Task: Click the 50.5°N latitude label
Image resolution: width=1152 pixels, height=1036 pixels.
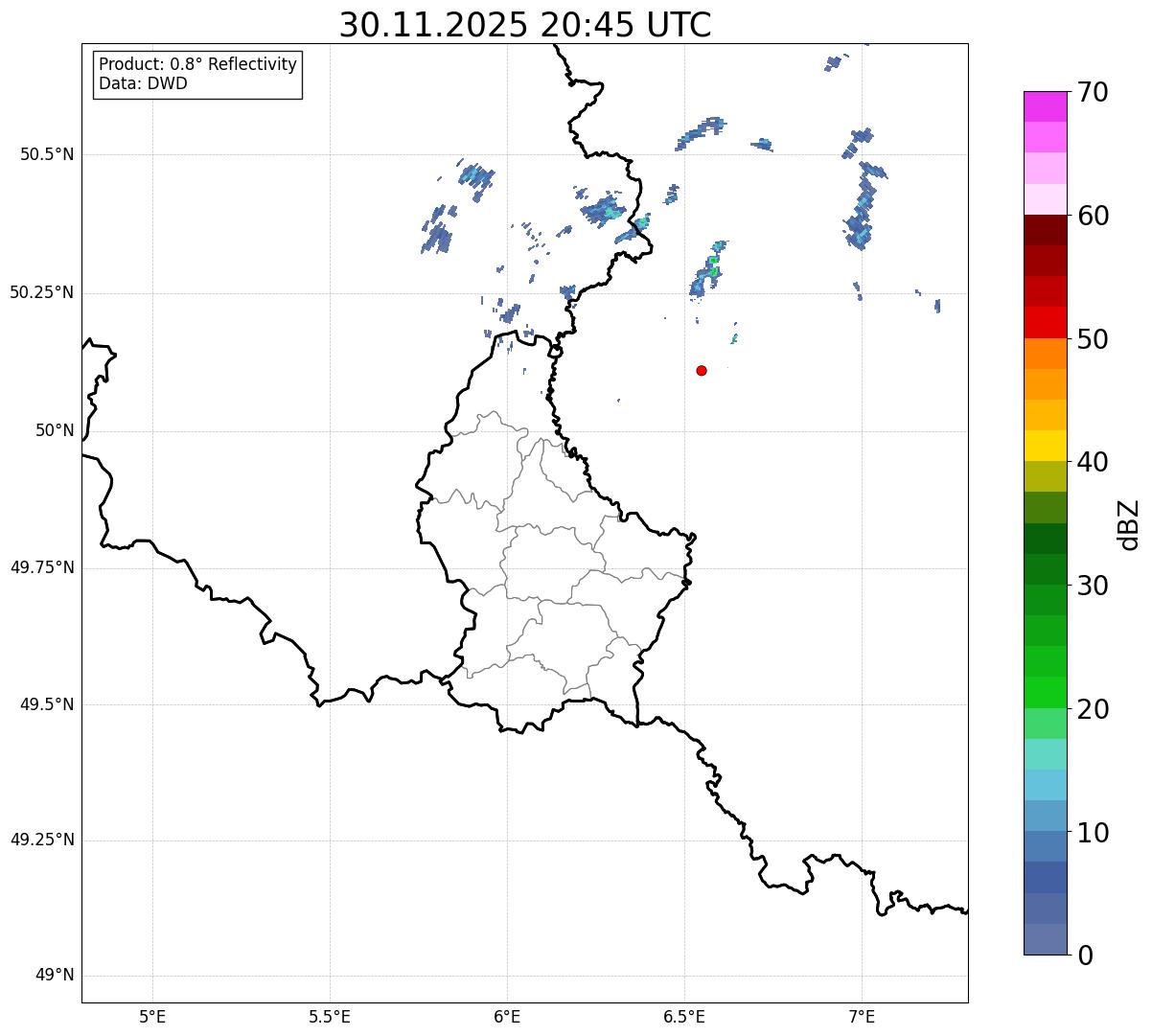Action: click(46, 154)
